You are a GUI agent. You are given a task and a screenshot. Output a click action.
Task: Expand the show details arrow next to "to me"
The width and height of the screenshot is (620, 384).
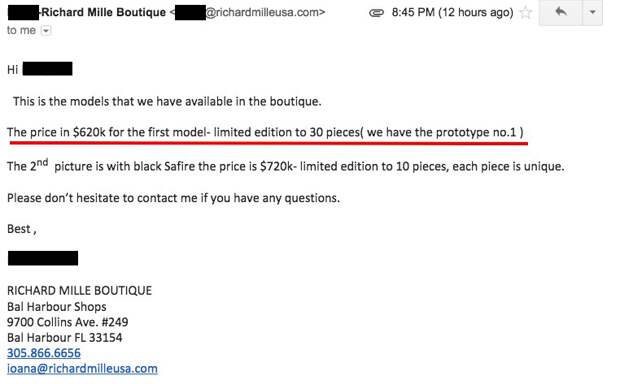coord(46,30)
